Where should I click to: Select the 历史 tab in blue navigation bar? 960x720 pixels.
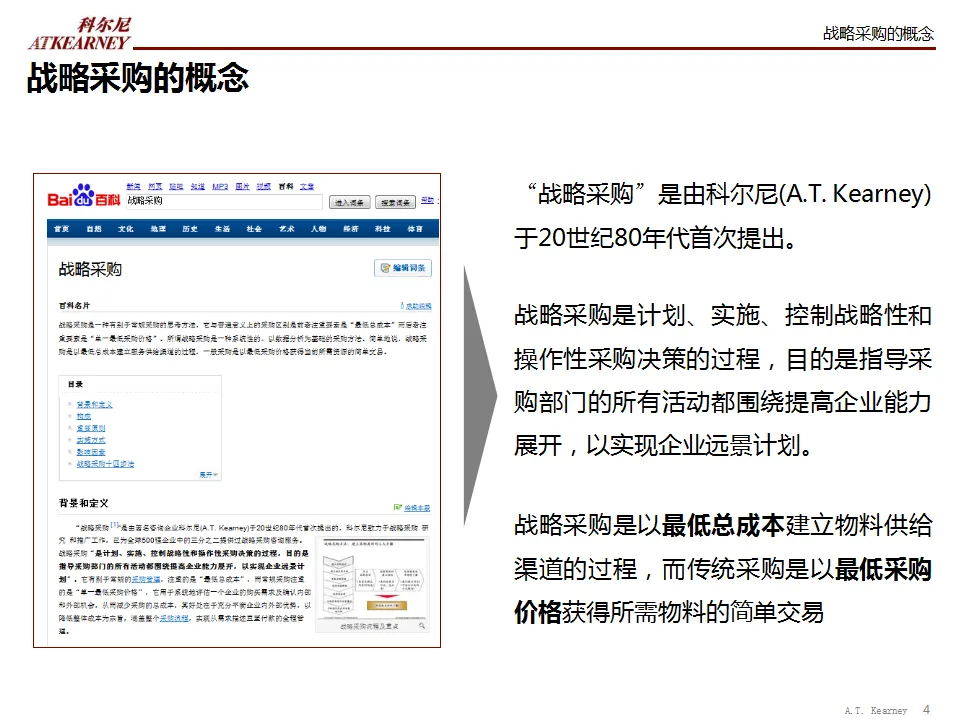[190, 229]
